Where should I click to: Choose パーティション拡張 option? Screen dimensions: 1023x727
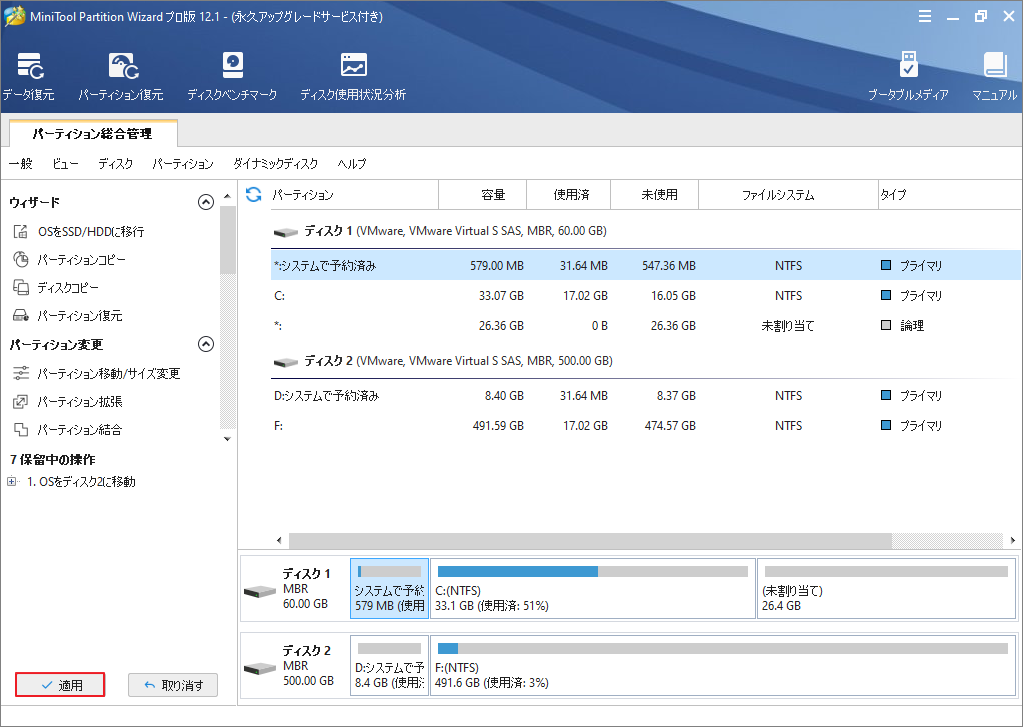[x=67, y=401]
